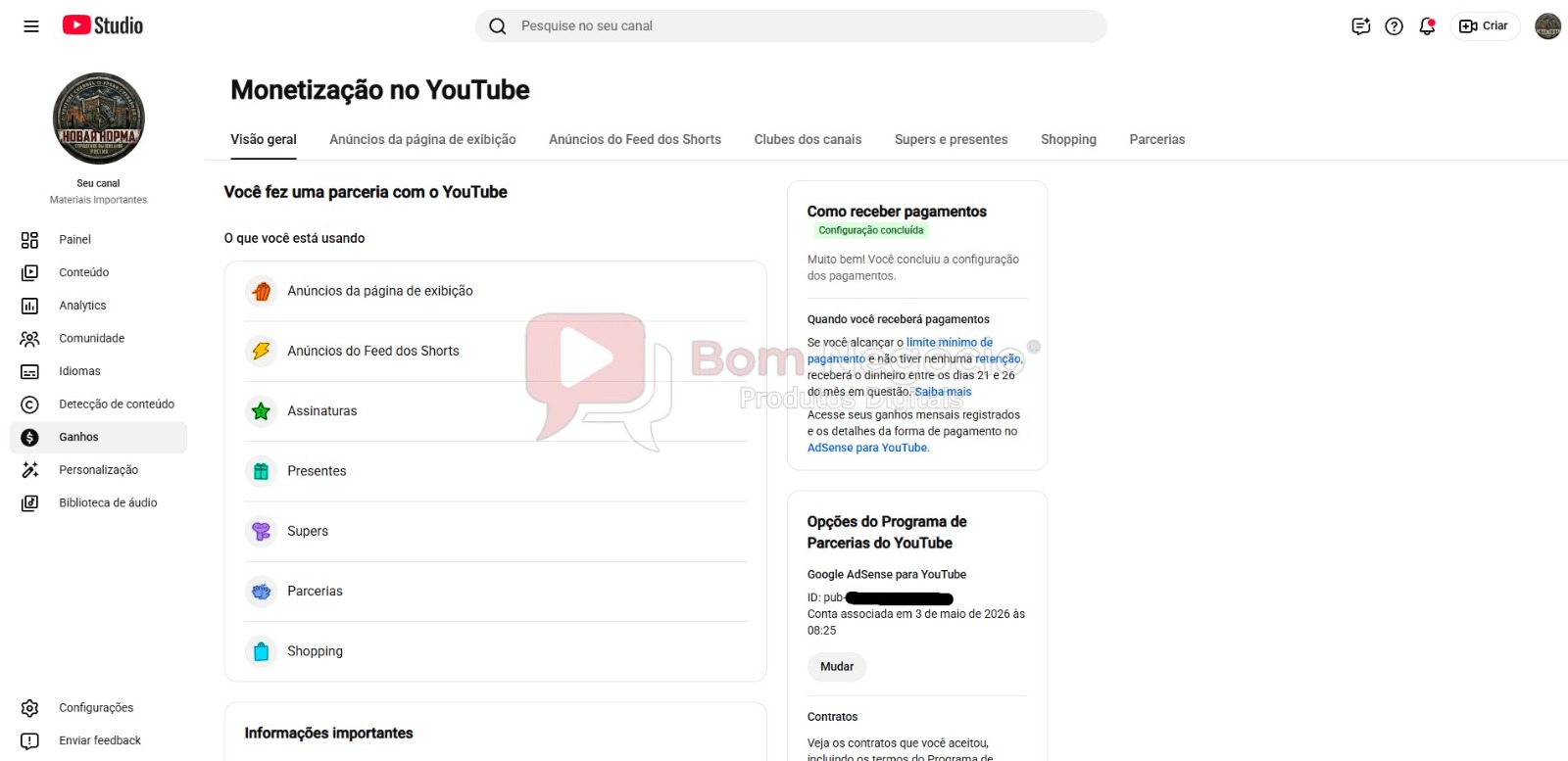Open Comunidade in sidebar

[92, 339]
